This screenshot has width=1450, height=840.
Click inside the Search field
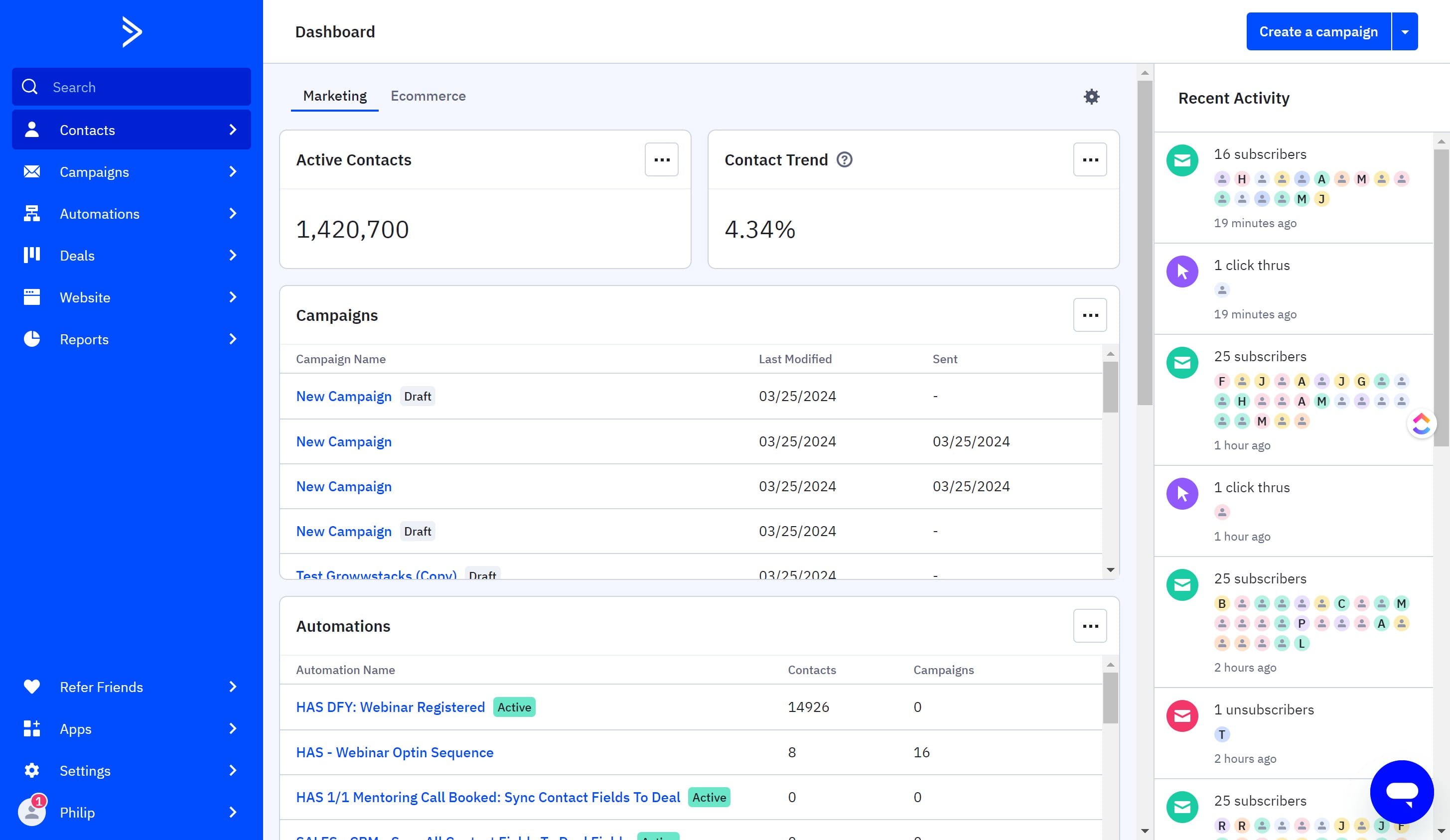tap(131, 86)
